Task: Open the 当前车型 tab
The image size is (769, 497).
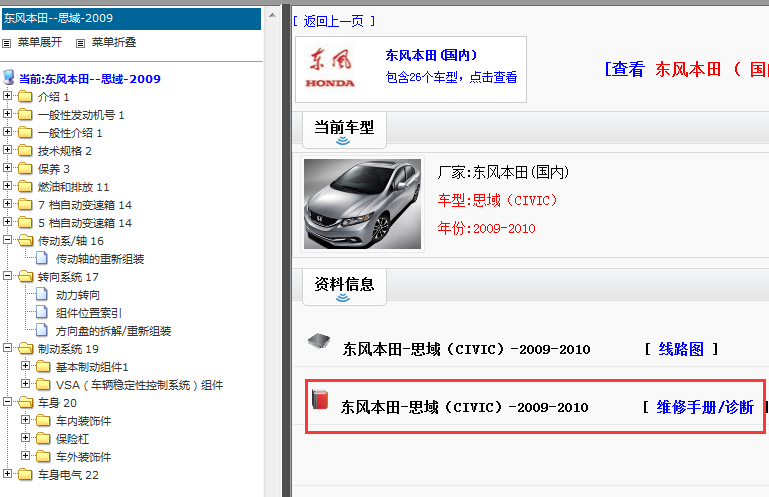Action: click(344, 130)
